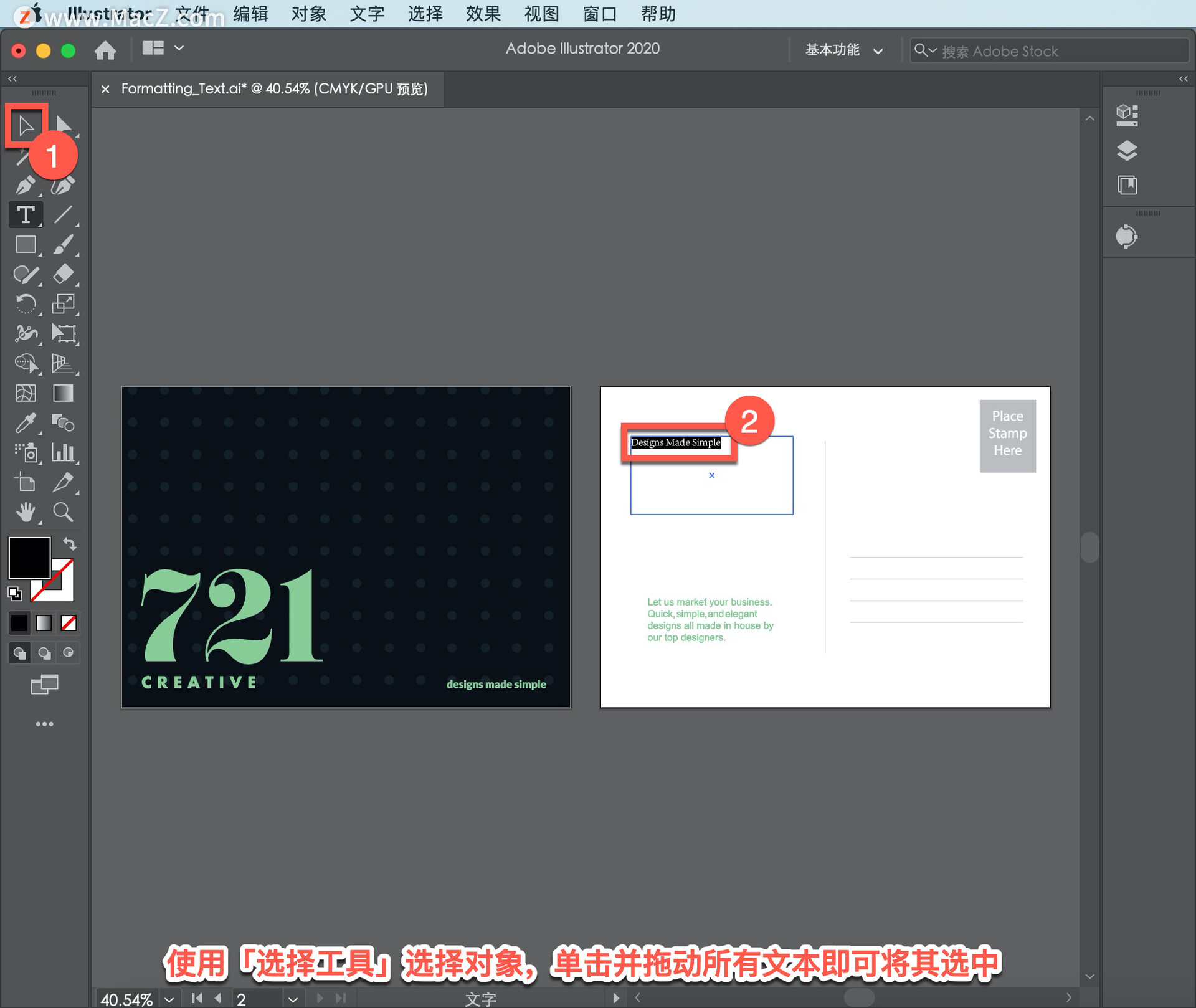Image resolution: width=1196 pixels, height=1008 pixels.
Task: Open the 选择 menu
Action: (425, 14)
